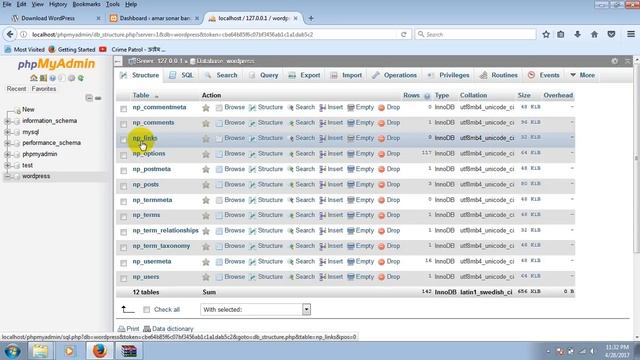The width and height of the screenshot is (640, 360).
Task: Open the Privileges tab
Action: pyautogui.click(x=449, y=75)
